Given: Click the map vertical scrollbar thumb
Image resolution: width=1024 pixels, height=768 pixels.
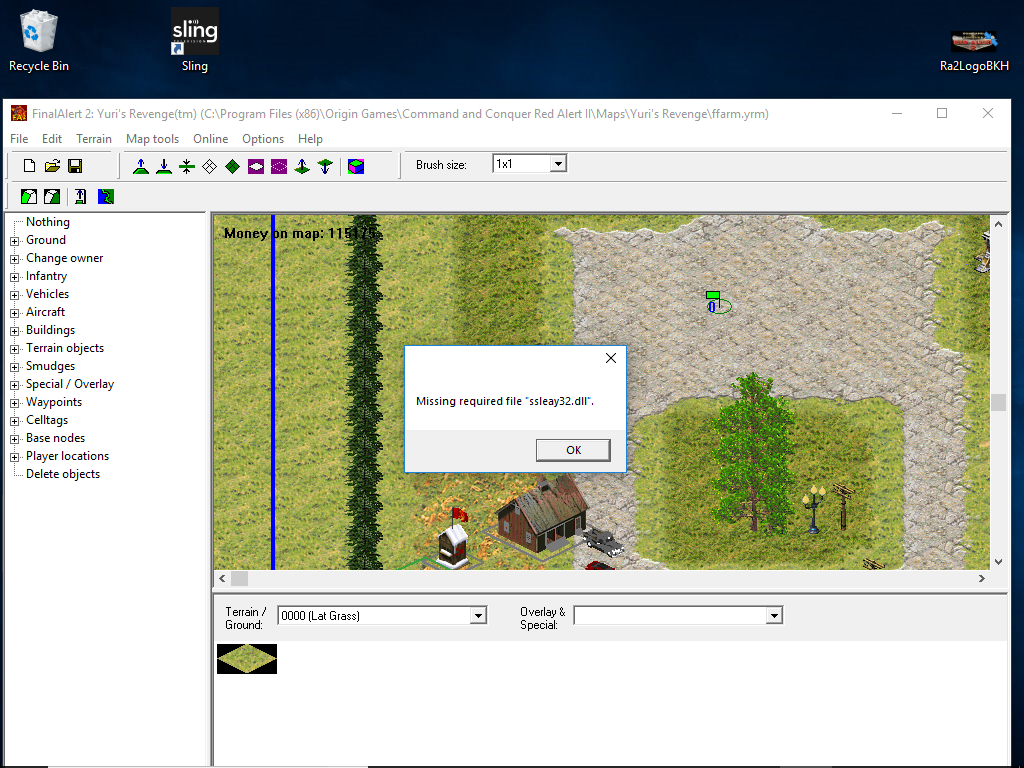Looking at the screenshot, I should 998,402.
